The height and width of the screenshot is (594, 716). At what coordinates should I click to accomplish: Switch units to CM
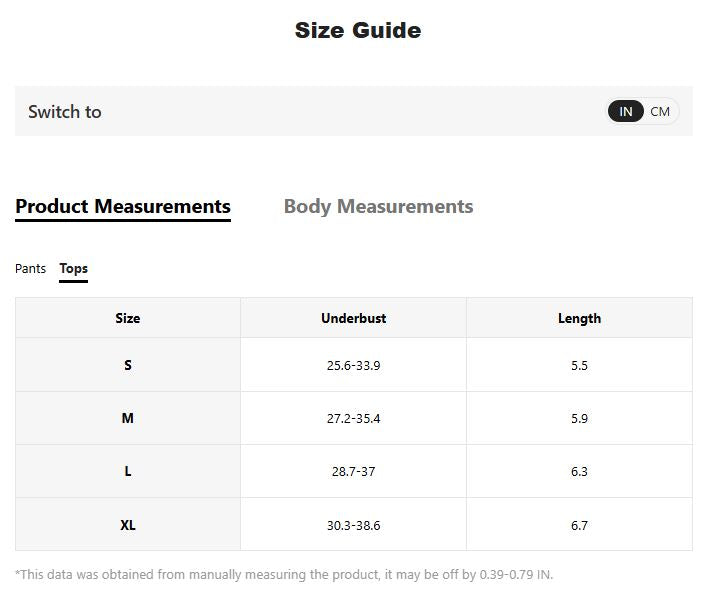coord(660,111)
